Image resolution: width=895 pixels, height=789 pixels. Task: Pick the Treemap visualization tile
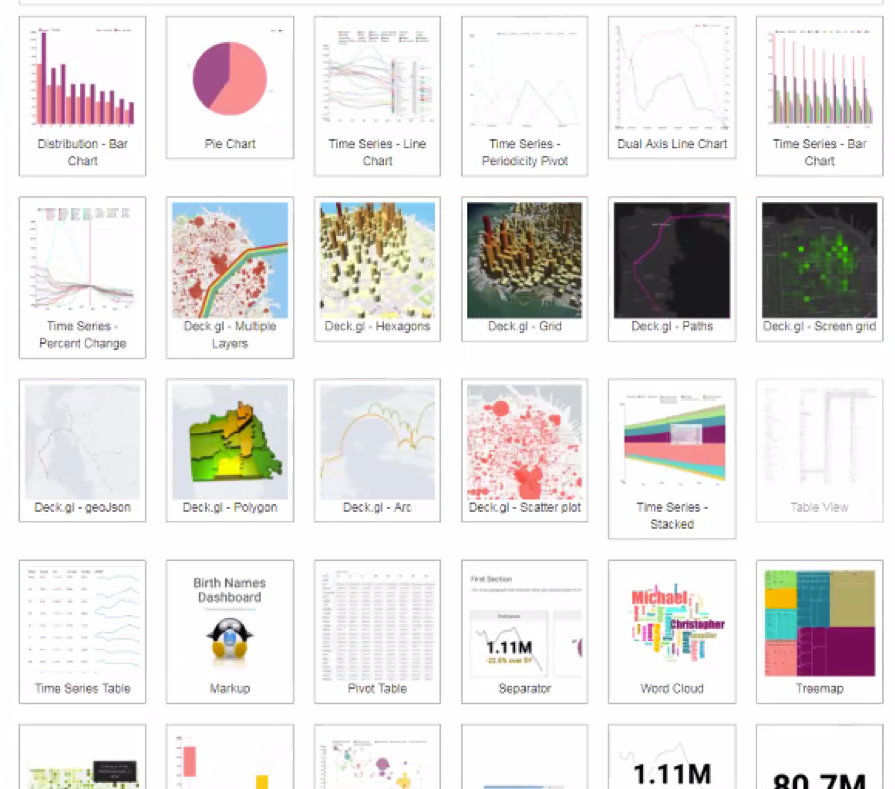click(820, 631)
